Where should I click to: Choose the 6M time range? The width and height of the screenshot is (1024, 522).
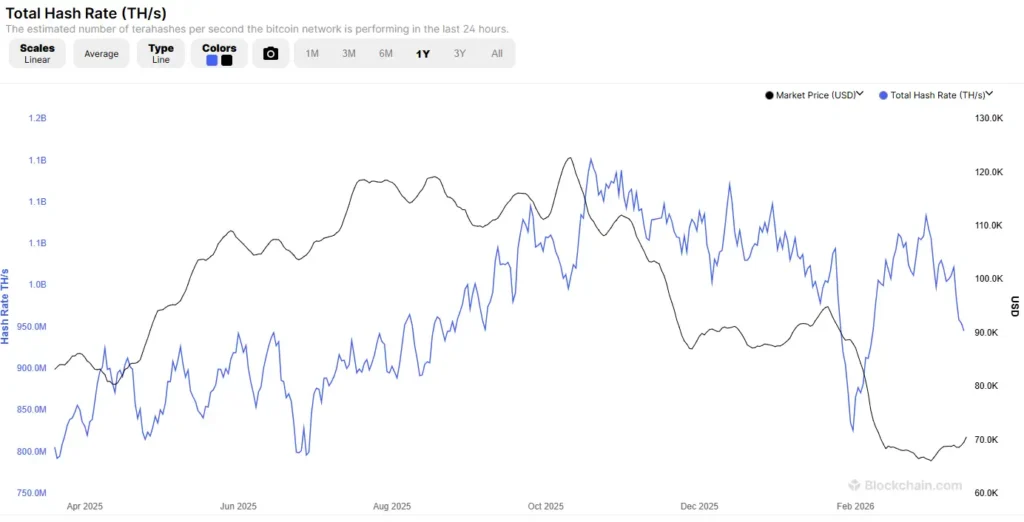[386, 54]
